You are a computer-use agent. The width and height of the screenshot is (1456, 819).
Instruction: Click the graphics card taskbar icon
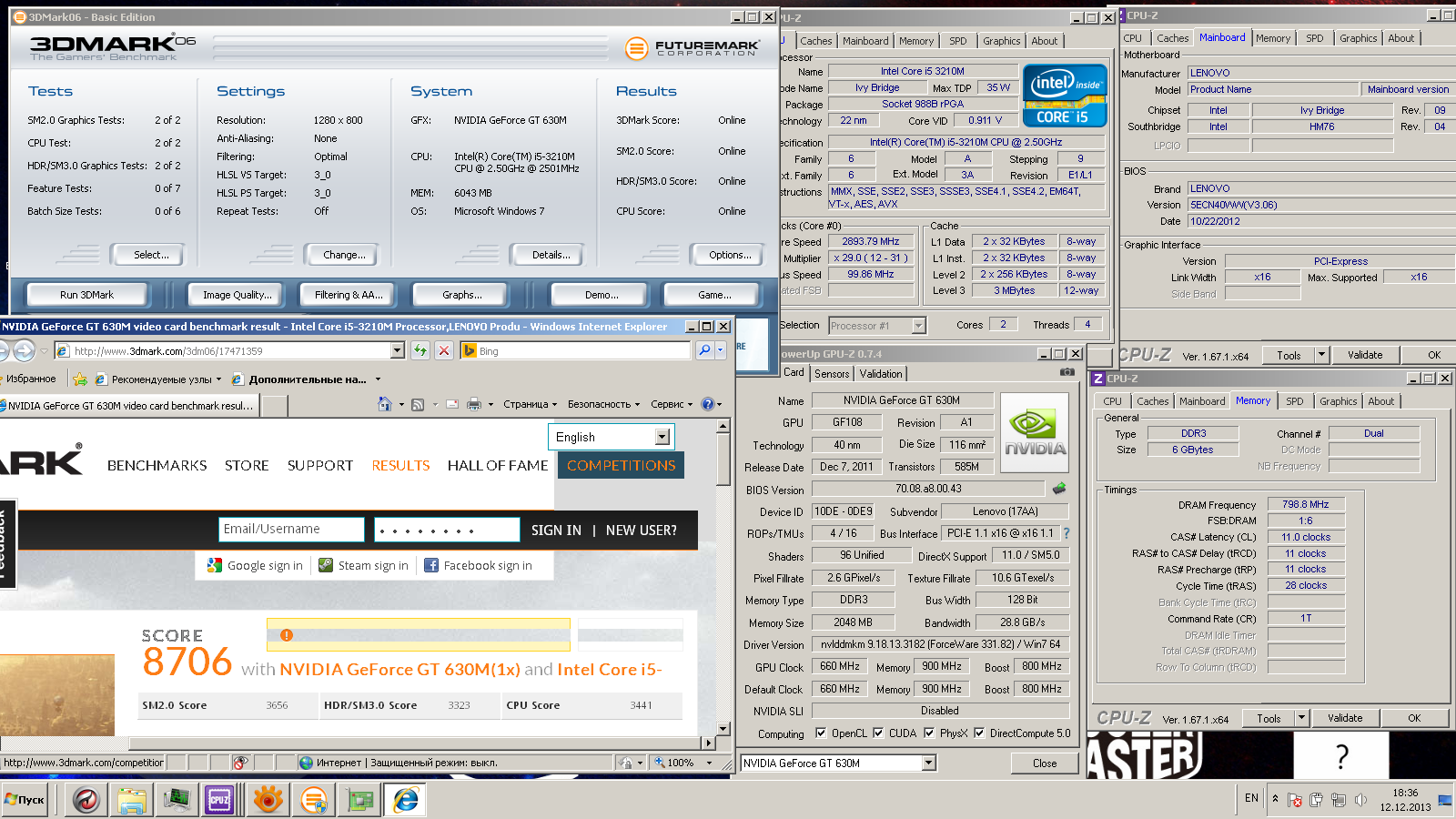361,800
